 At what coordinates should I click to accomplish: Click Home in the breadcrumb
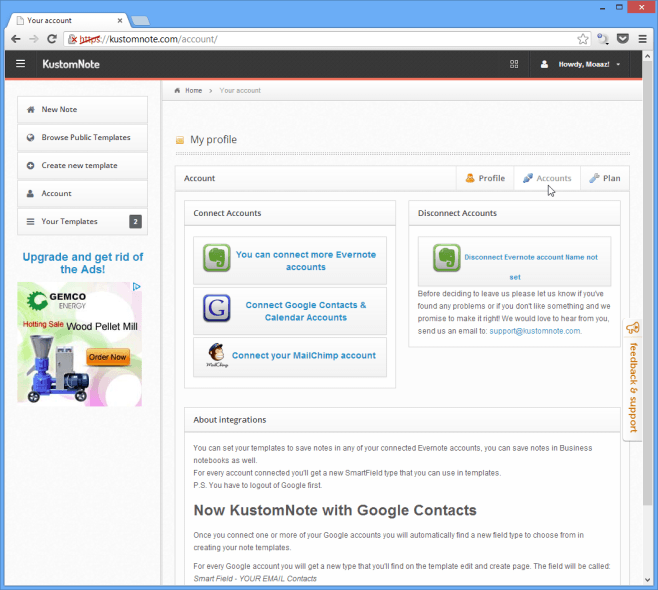click(192, 90)
